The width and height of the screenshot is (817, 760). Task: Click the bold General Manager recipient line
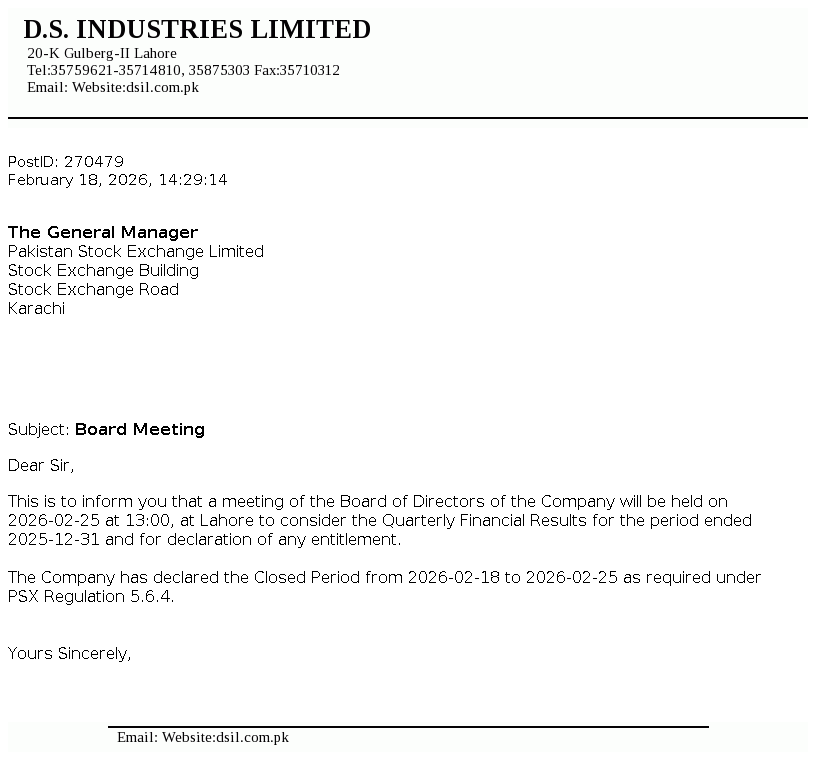pyautogui.click(x=103, y=232)
